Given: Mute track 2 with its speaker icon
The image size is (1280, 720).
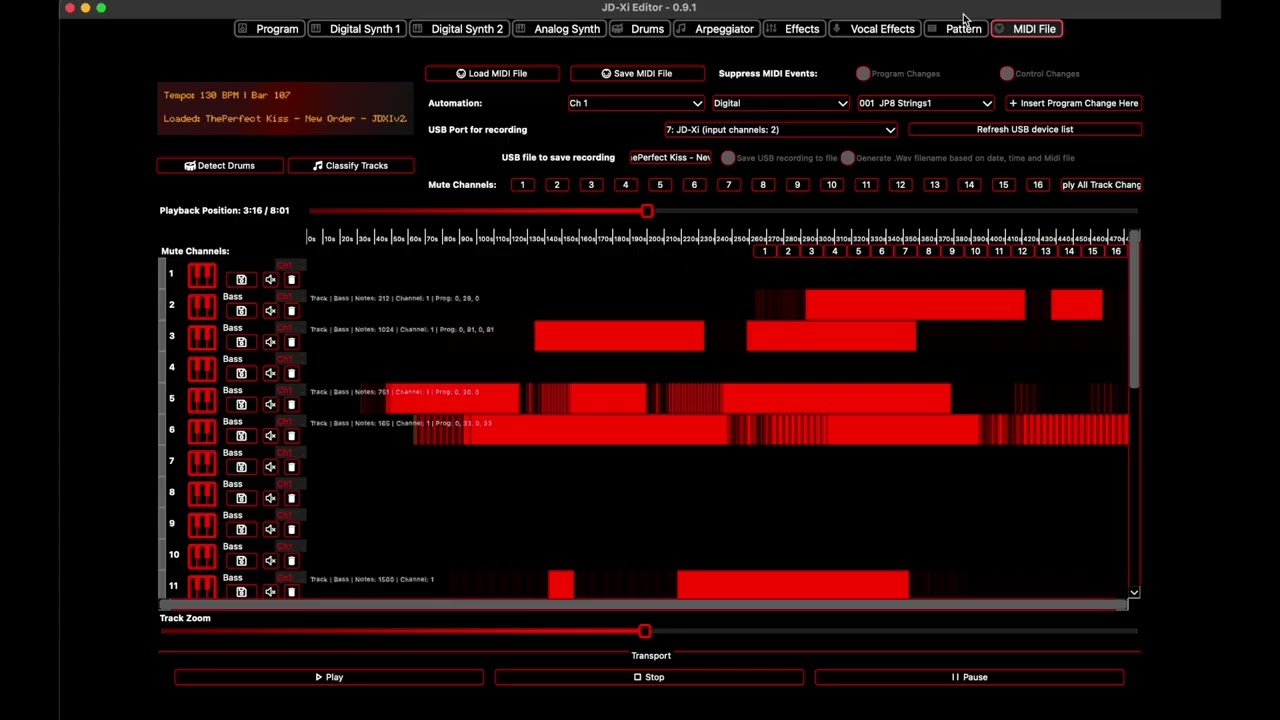Looking at the screenshot, I should pyautogui.click(x=270, y=311).
